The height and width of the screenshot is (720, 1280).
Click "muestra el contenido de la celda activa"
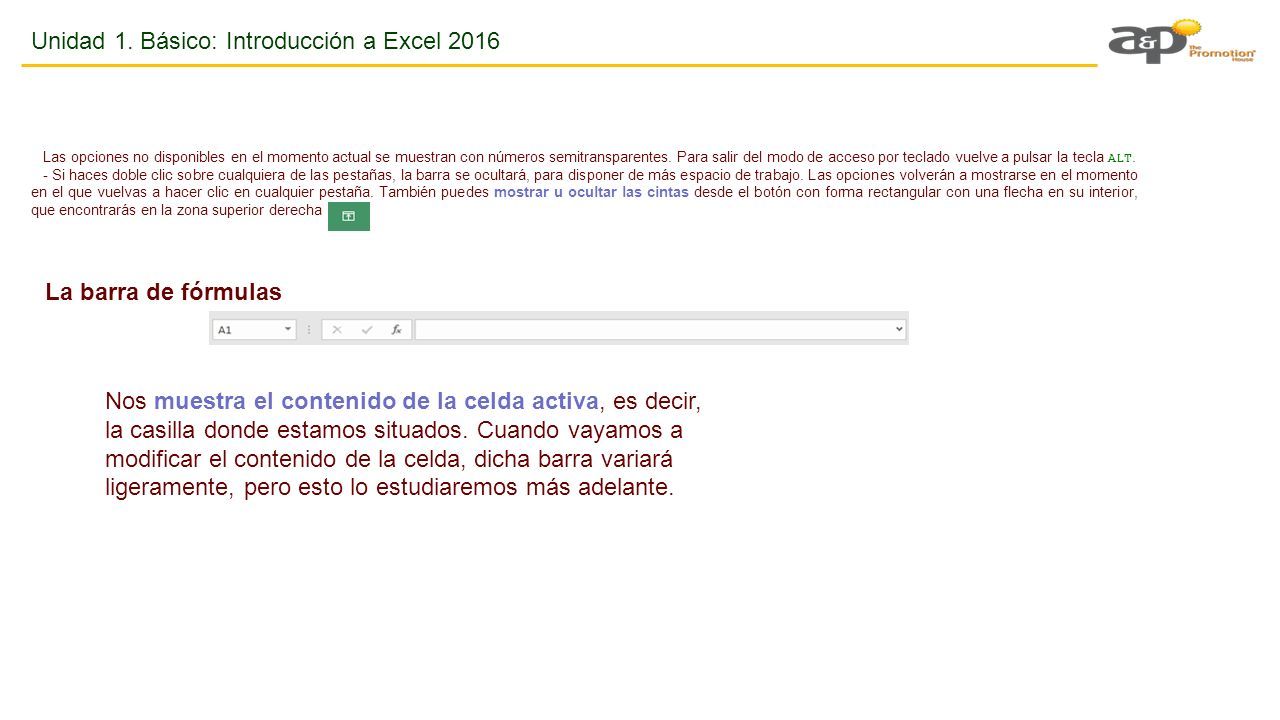(x=377, y=401)
